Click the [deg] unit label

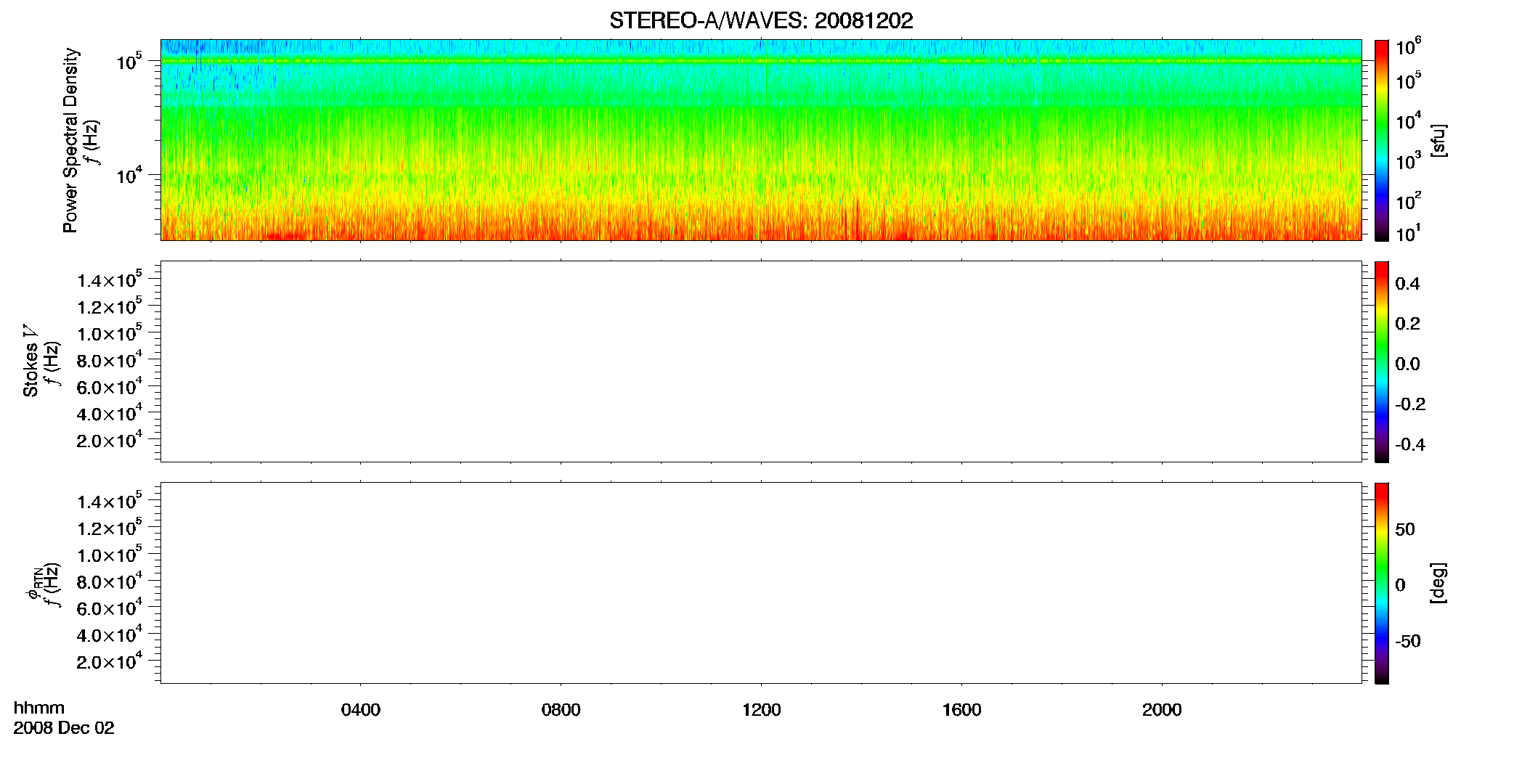[x=1438, y=583]
